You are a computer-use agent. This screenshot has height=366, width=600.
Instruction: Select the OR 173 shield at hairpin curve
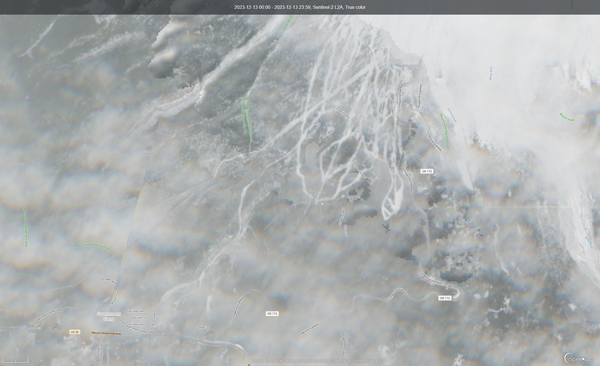click(x=444, y=297)
